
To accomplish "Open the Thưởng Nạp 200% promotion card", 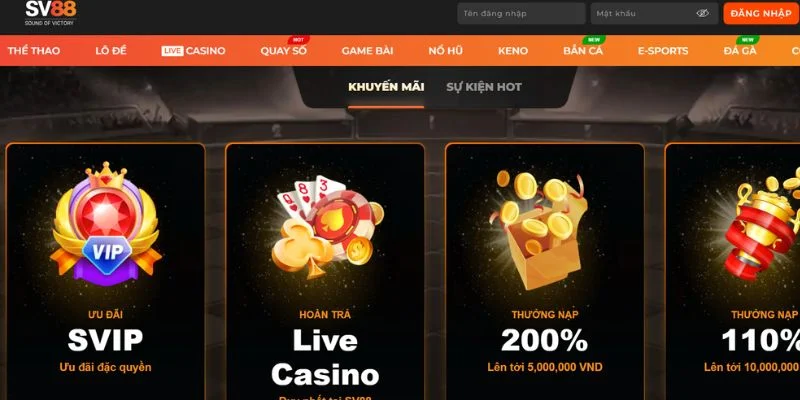I will [x=545, y=271].
